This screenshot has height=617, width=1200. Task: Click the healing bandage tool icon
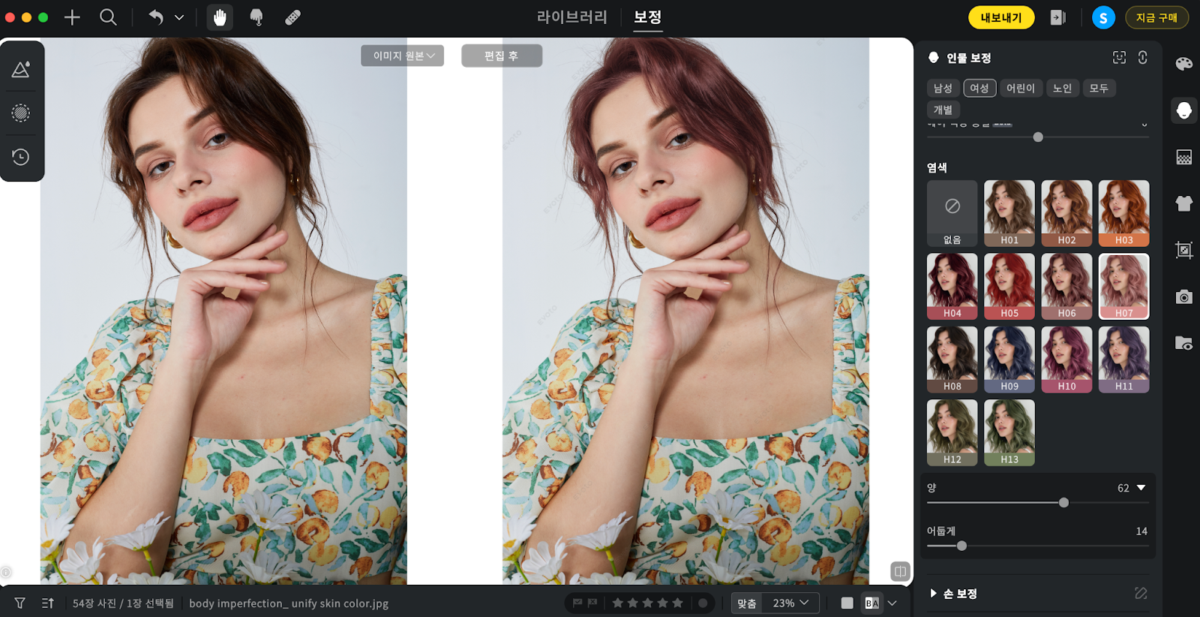292,17
